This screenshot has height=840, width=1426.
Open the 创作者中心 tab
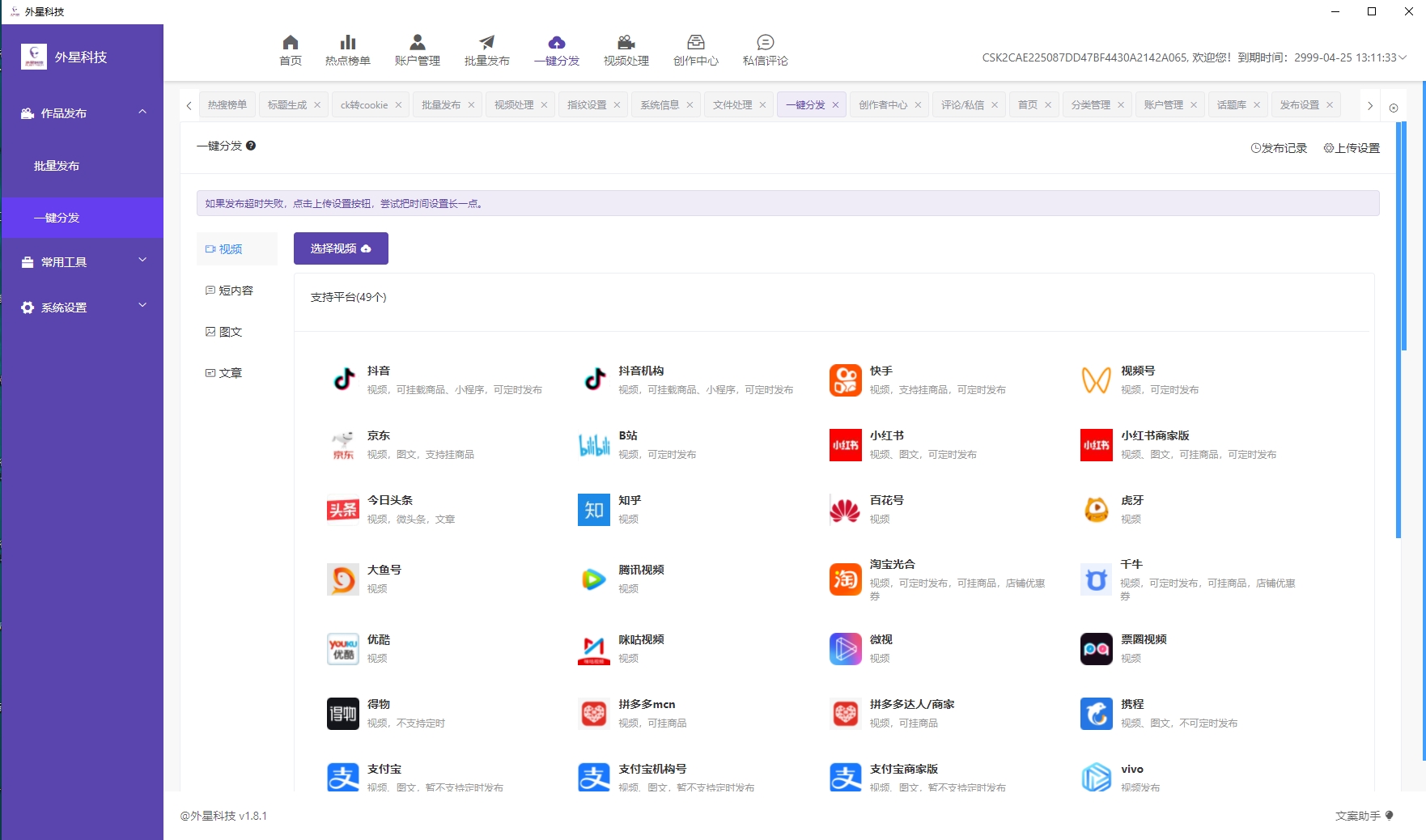coord(884,104)
